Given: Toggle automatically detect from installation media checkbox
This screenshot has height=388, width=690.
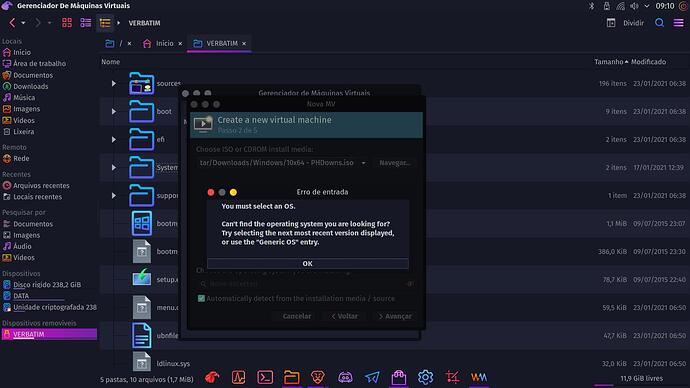Looking at the screenshot, I should [x=201, y=298].
